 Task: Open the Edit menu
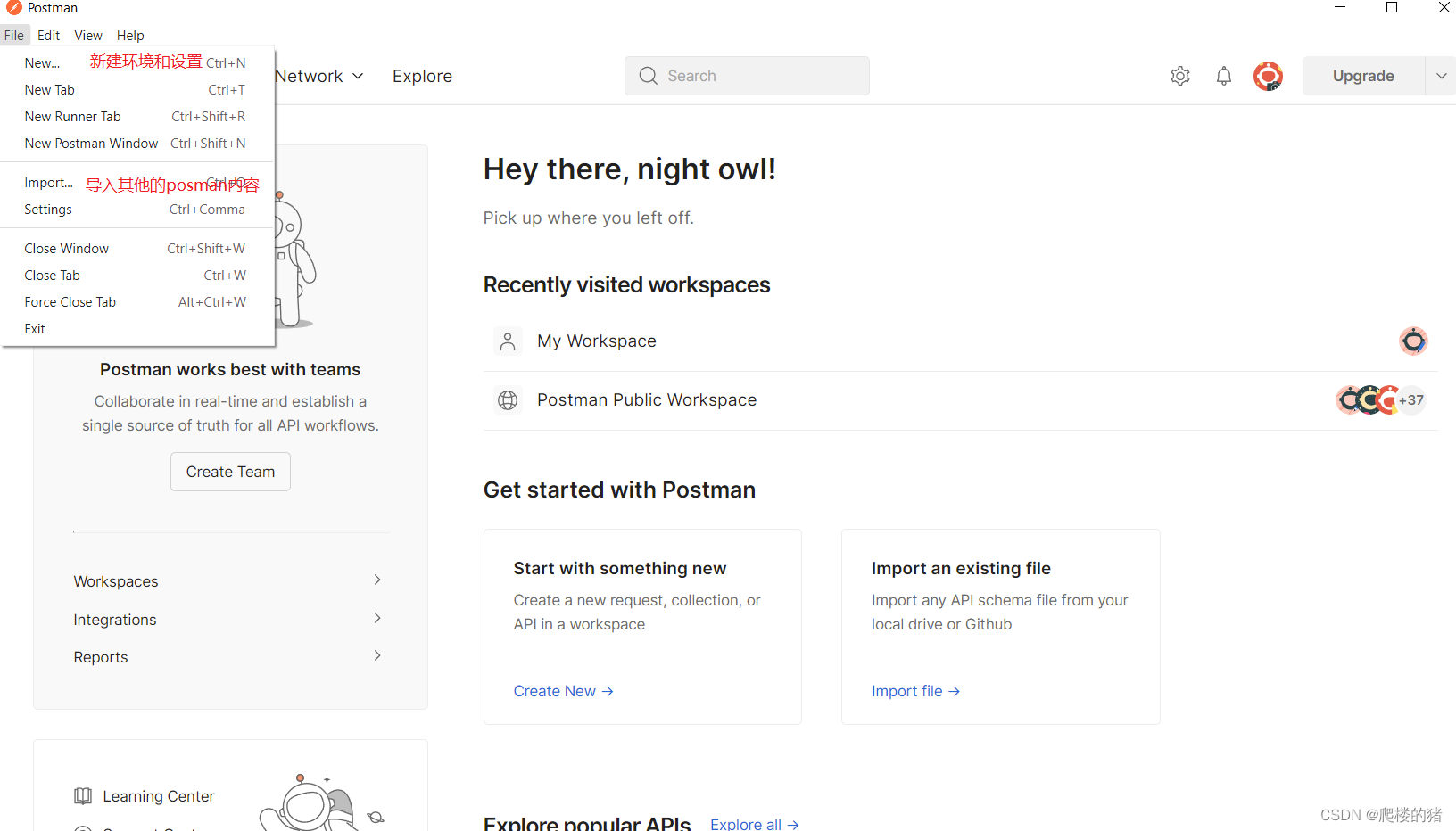(48, 36)
